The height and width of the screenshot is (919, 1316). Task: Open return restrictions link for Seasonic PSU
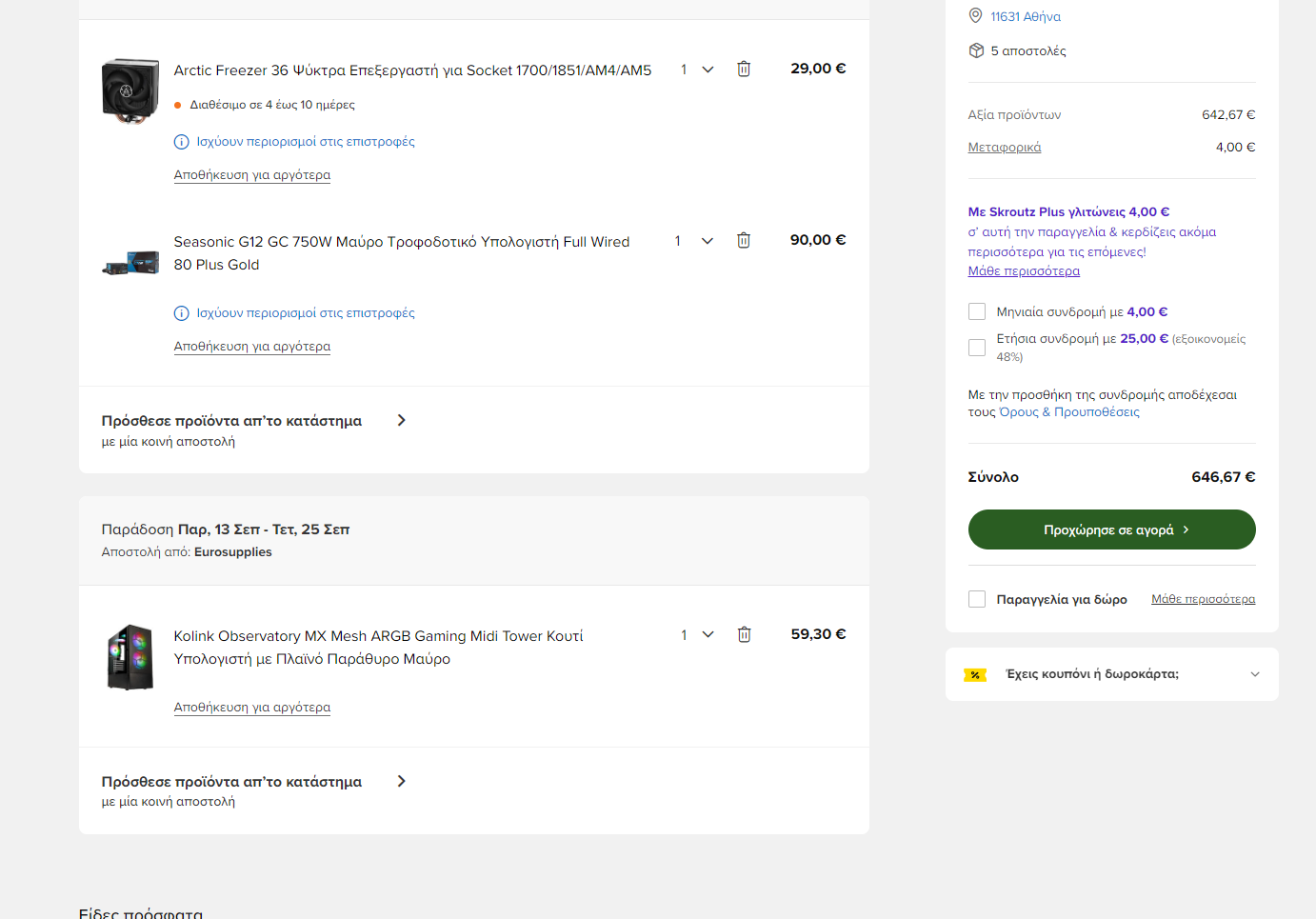click(x=306, y=313)
